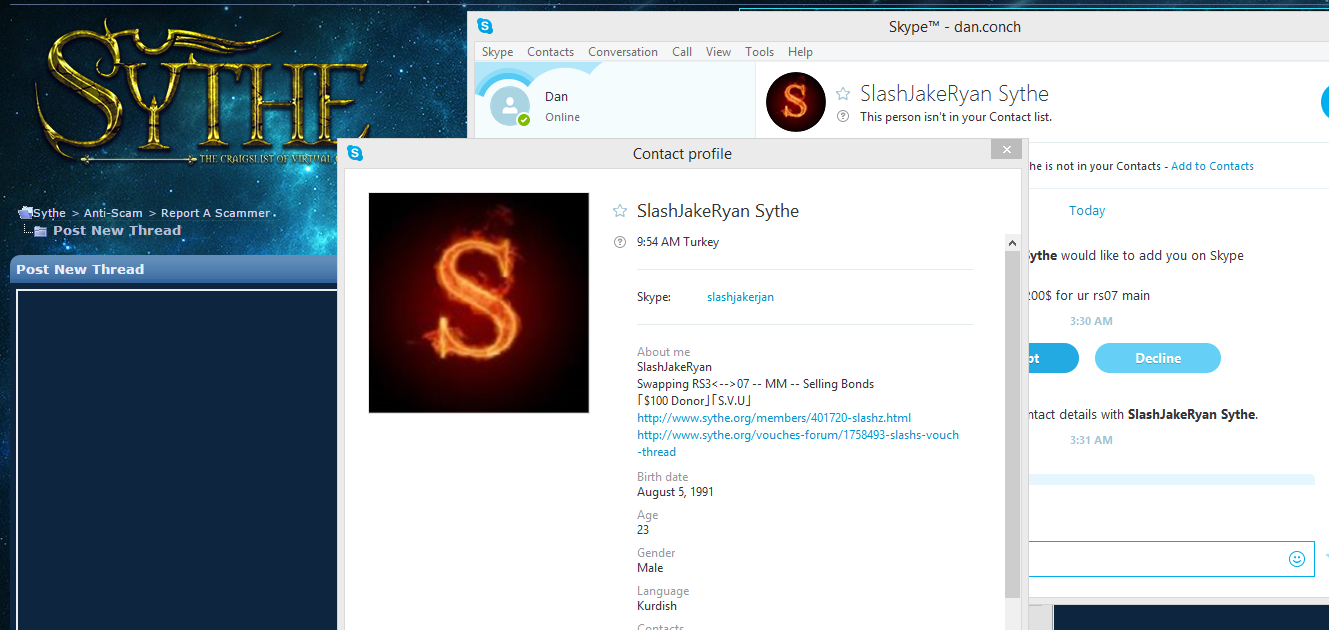Open the sythe.org members slashz link
Viewport: 1329px width, 630px height.
point(774,418)
